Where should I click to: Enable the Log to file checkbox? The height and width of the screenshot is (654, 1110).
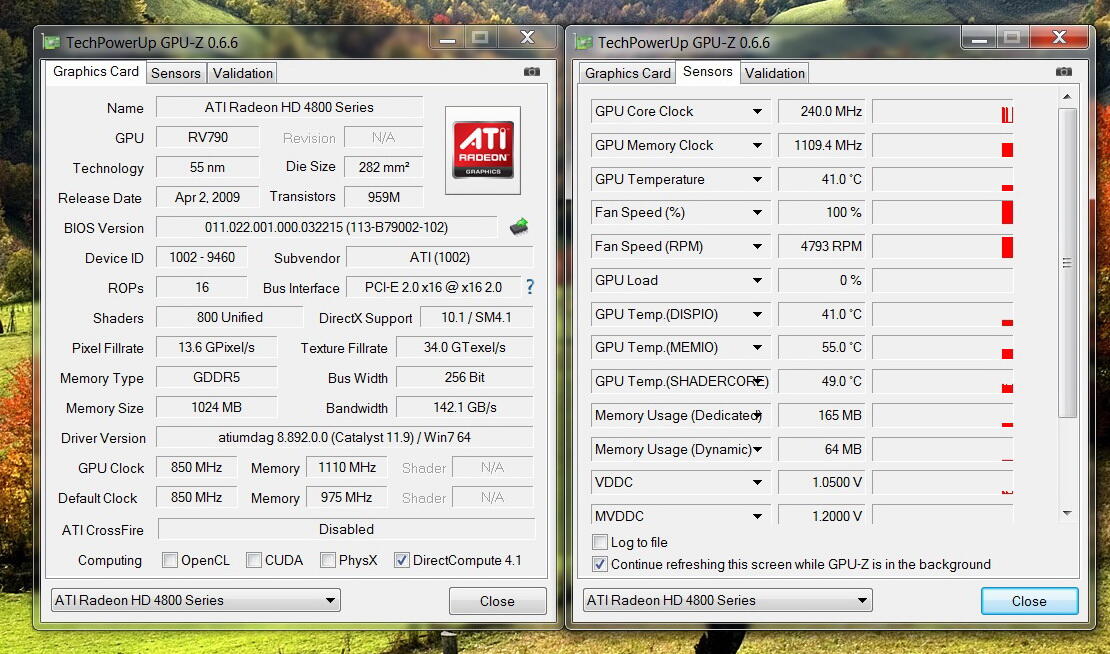(600, 542)
